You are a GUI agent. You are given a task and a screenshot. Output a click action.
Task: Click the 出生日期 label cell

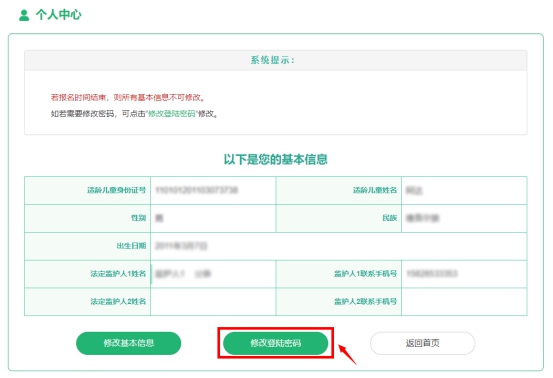(87, 246)
